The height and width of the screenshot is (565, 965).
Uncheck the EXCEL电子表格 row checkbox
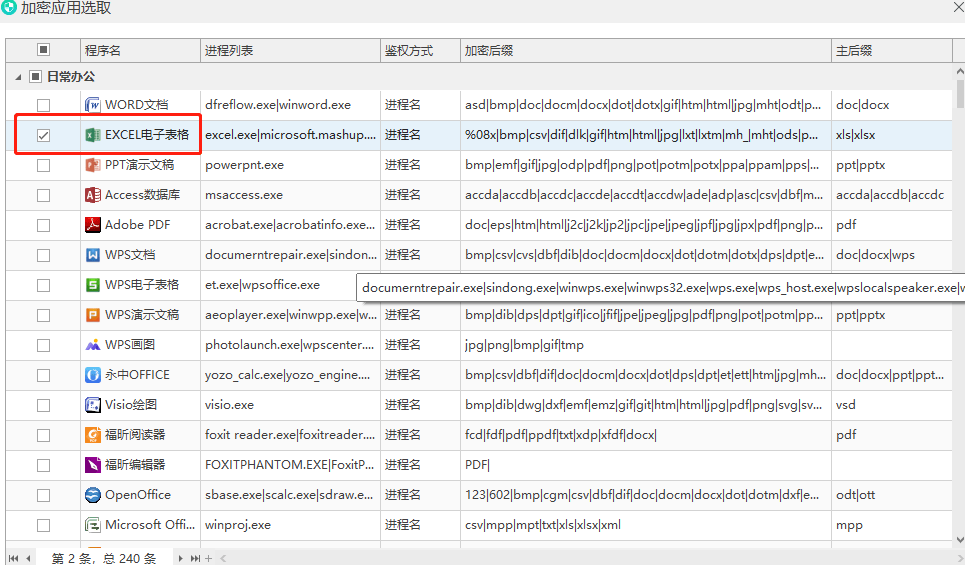(43, 135)
